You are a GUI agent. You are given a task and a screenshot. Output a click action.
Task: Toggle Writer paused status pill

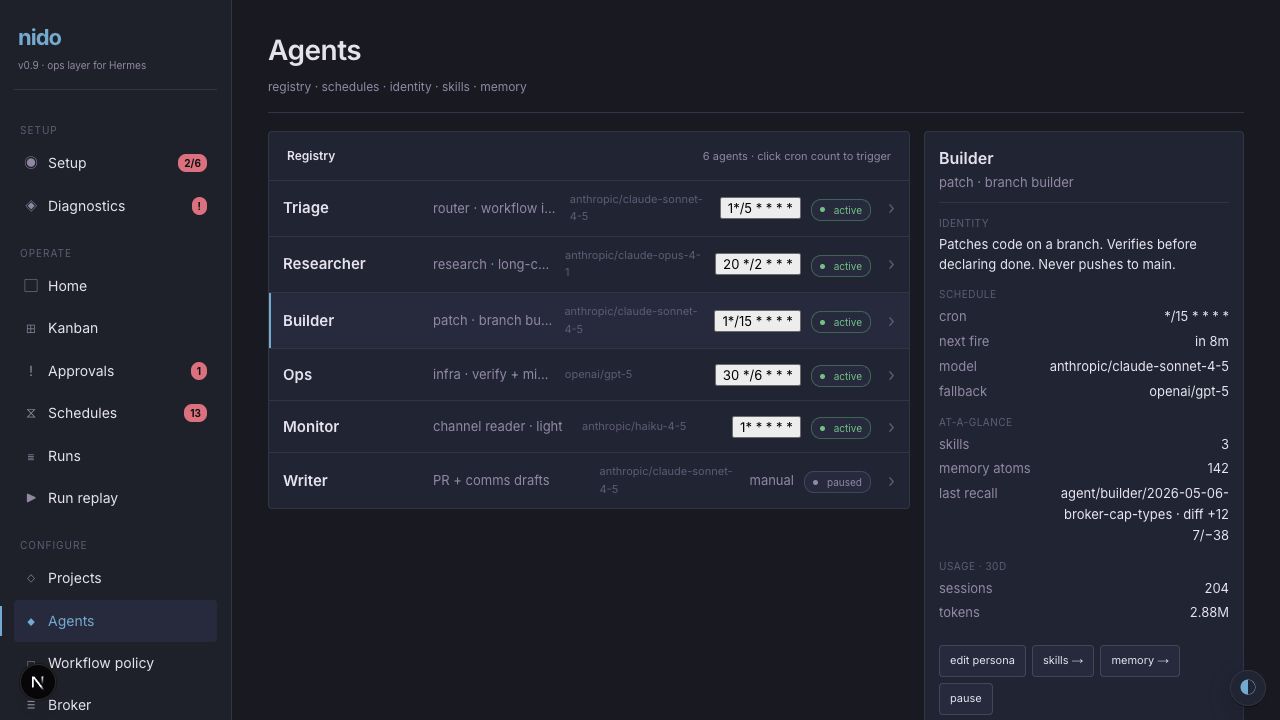point(837,482)
